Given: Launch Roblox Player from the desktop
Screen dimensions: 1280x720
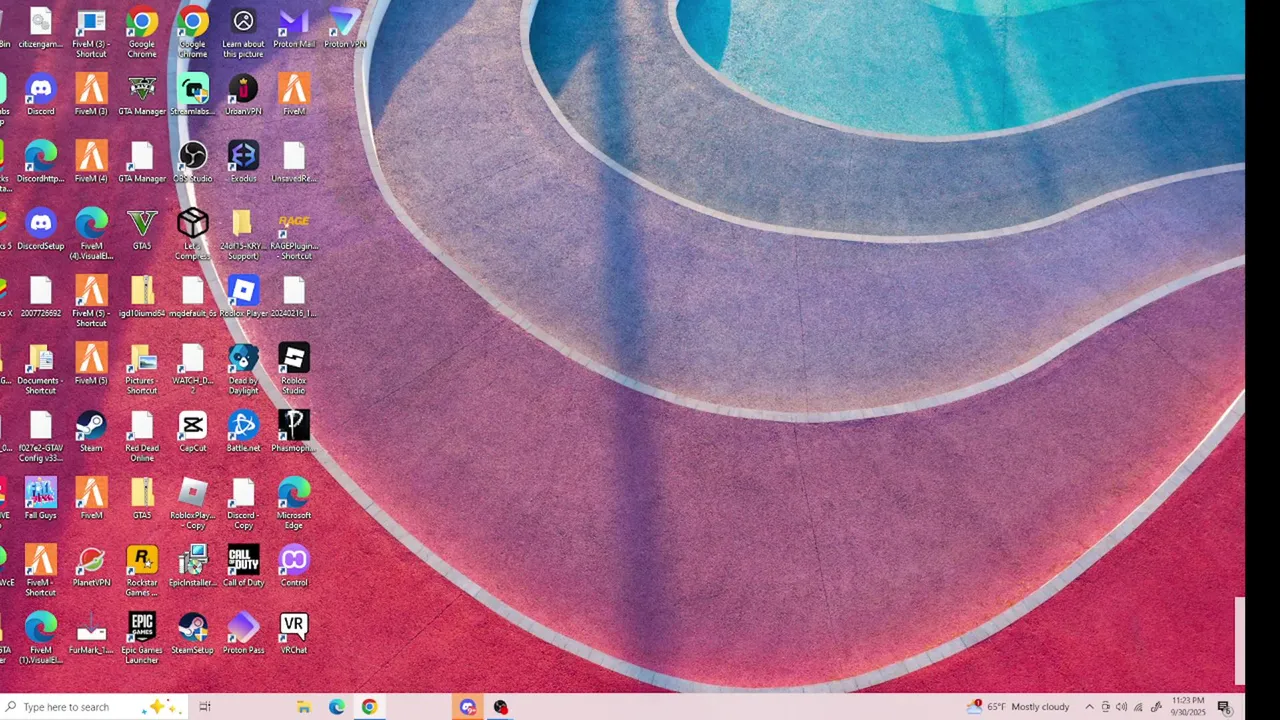Looking at the screenshot, I should [x=243, y=297].
